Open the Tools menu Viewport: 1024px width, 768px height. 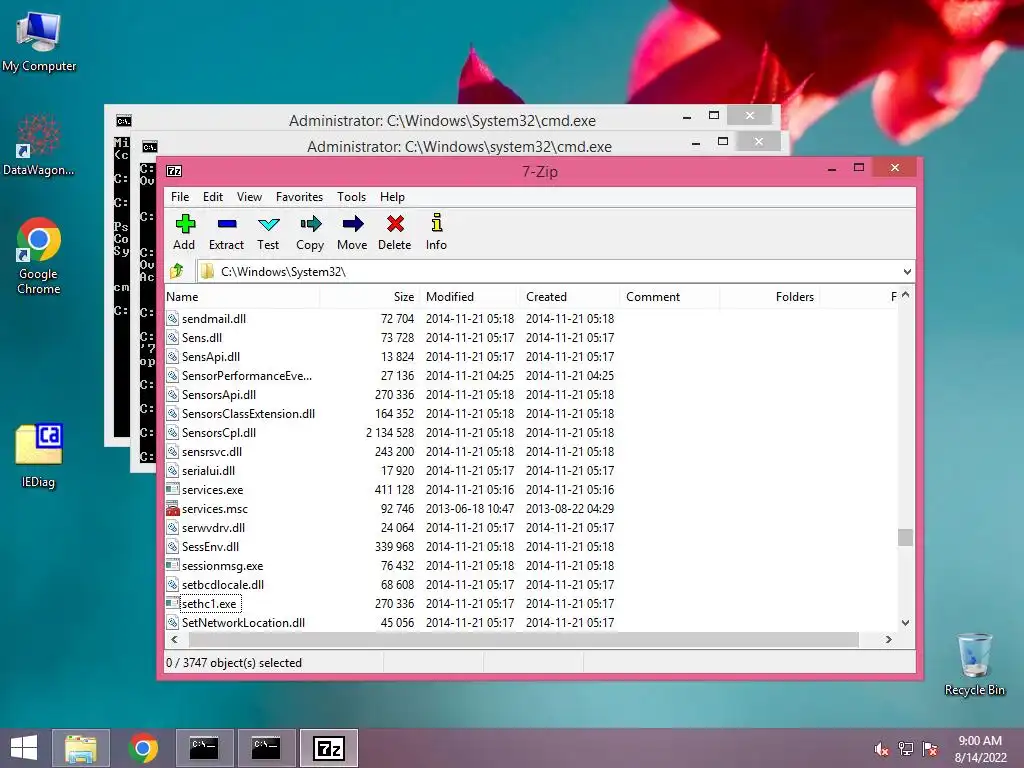(x=351, y=197)
